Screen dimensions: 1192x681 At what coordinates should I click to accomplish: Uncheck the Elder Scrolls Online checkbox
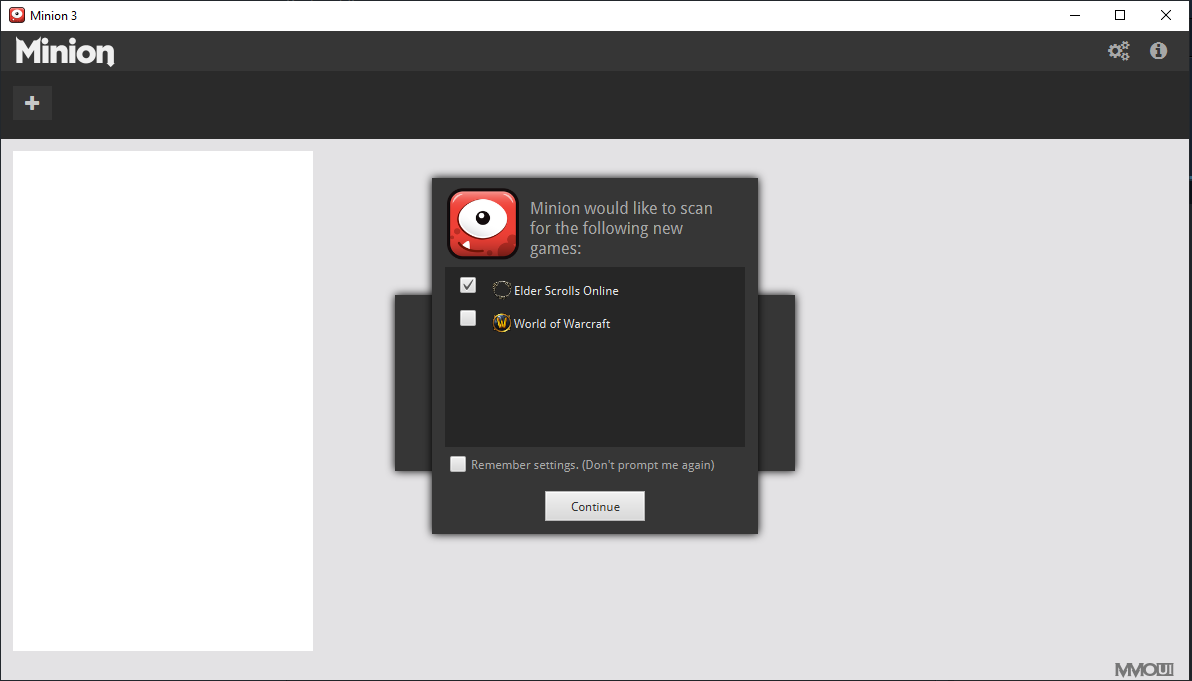point(468,285)
